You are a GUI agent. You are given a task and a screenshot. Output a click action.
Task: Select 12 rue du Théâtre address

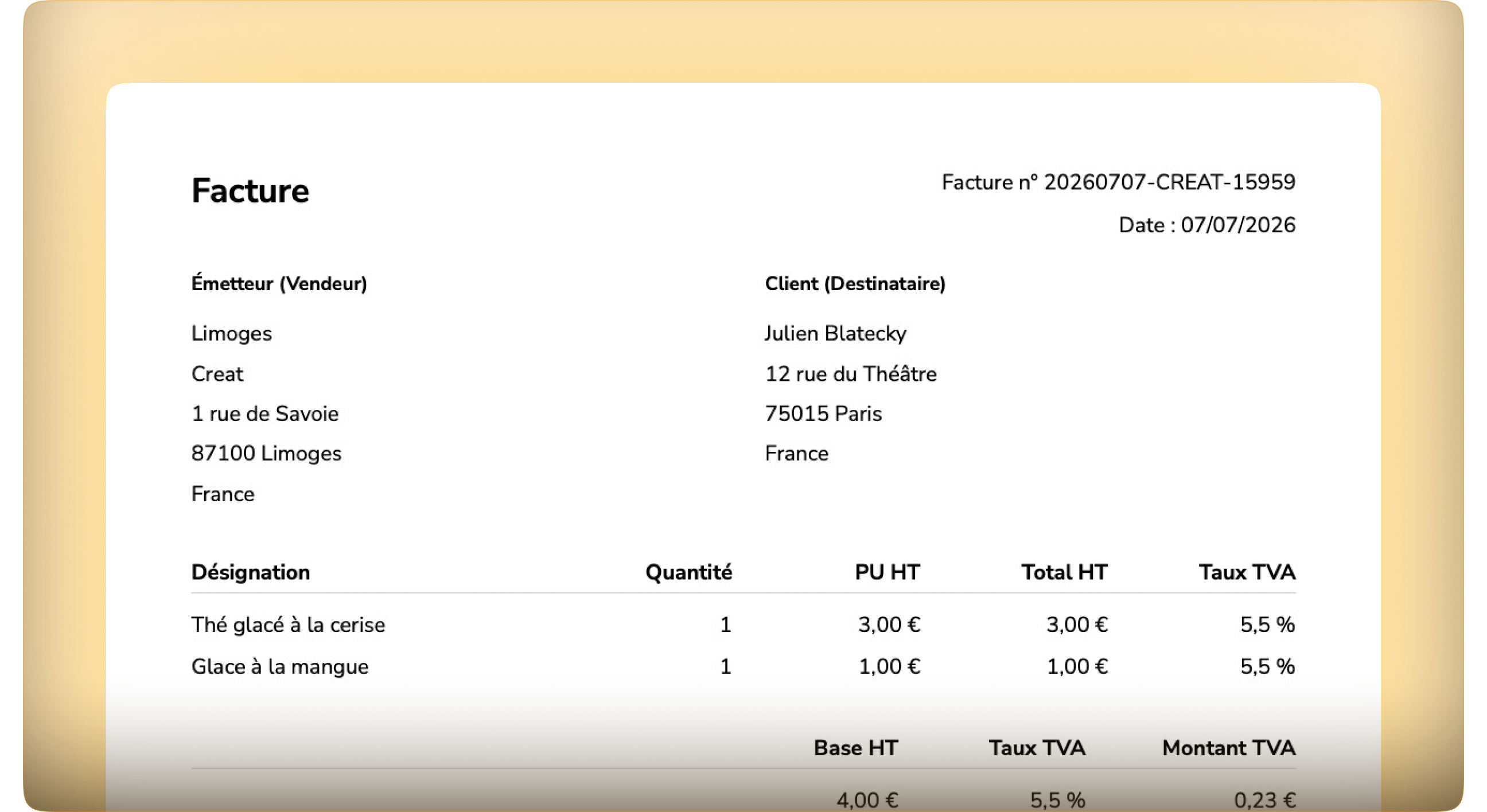851,374
